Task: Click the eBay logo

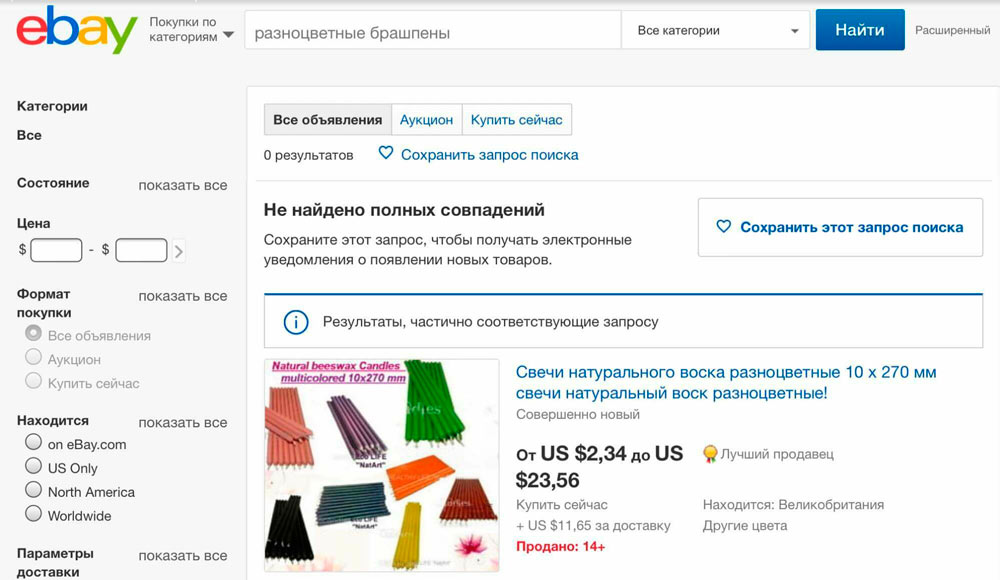Action: tap(77, 30)
